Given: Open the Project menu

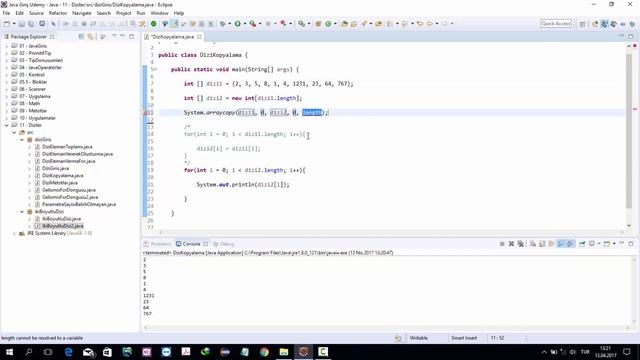Looking at the screenshot, I should click(123, 13).
